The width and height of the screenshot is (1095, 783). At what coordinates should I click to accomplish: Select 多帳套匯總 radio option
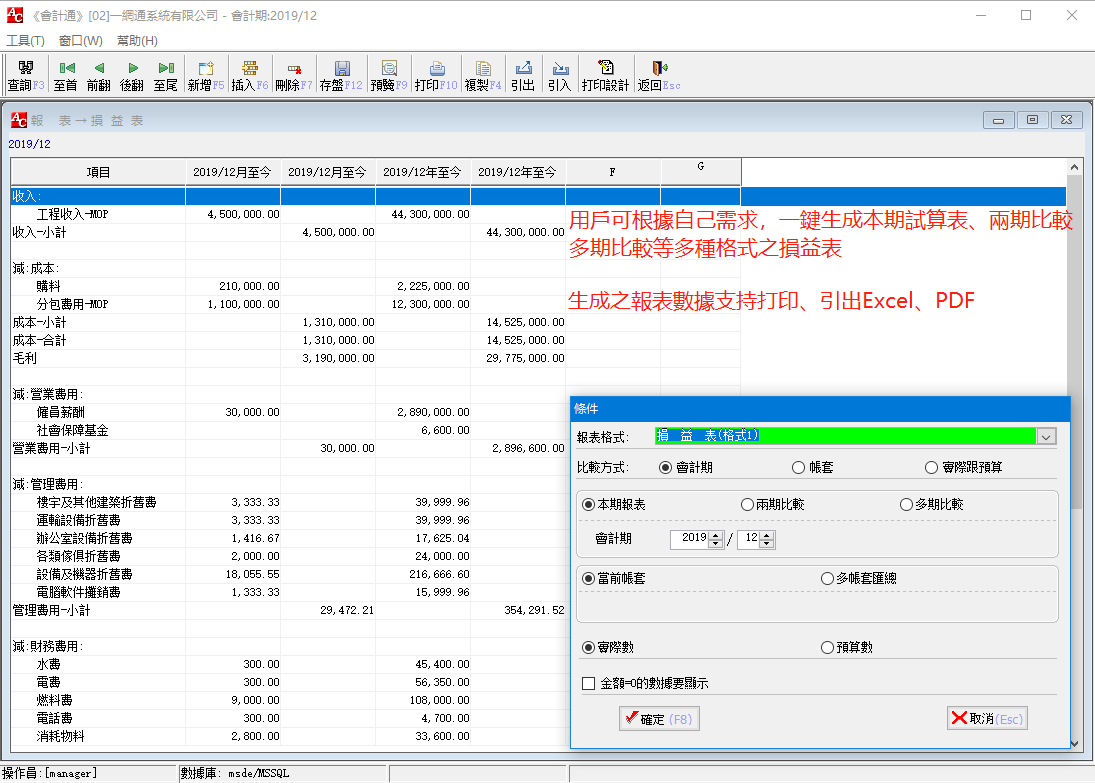coord(827,579)
